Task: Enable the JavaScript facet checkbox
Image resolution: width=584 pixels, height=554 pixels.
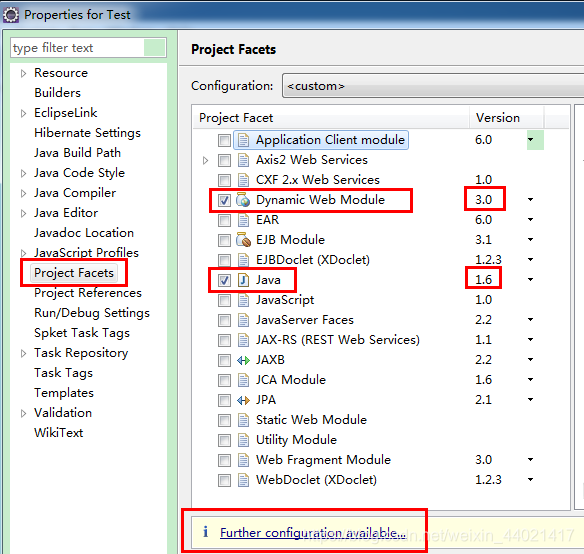Action: coord(224,300)
